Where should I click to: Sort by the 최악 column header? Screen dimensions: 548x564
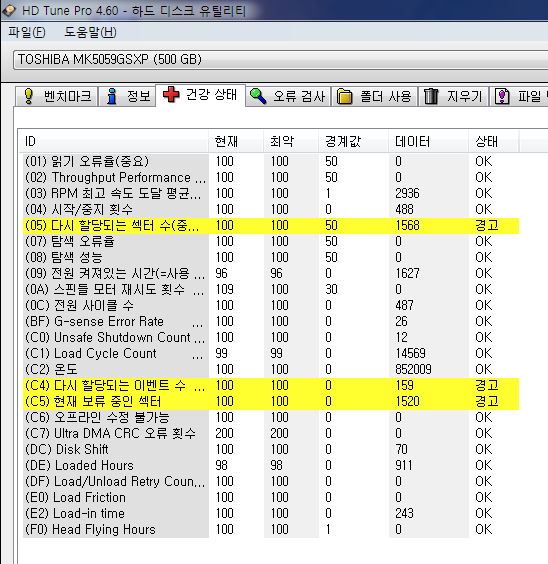point(291,141)
